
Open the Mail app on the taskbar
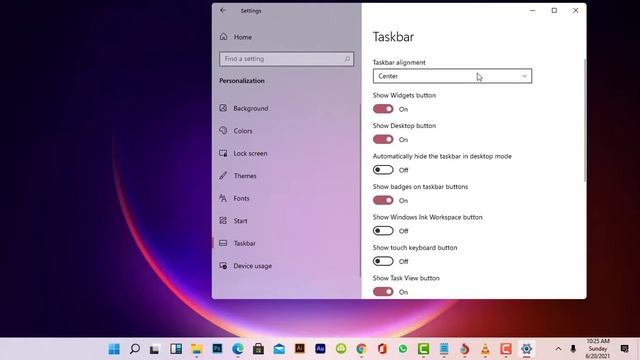coord(279,349)
